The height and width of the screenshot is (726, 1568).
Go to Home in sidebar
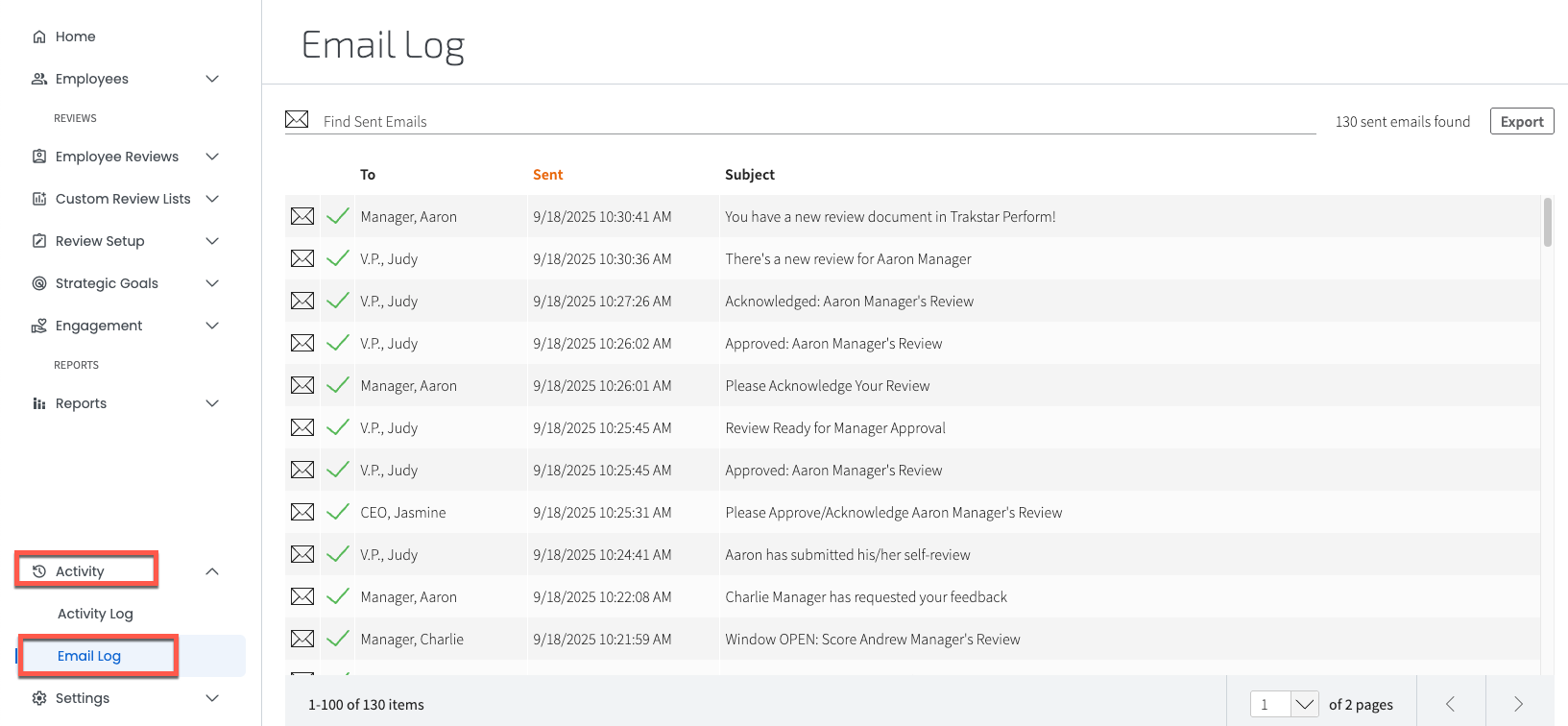pos(75,36)
